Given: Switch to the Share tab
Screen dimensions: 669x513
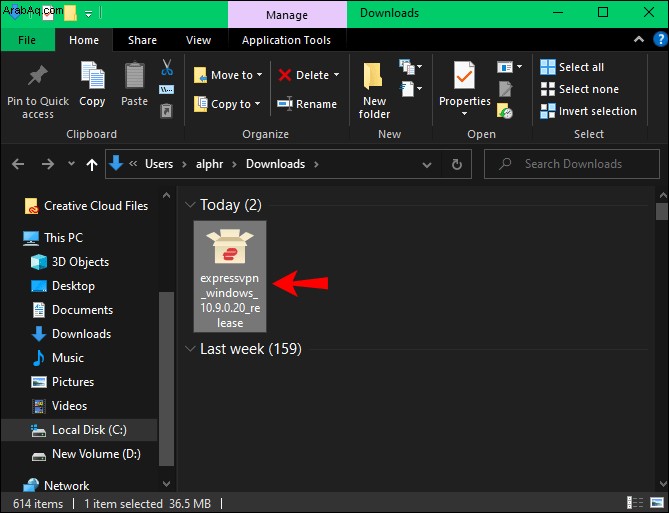Looking at the screenshot, I should tap(143, 40).
